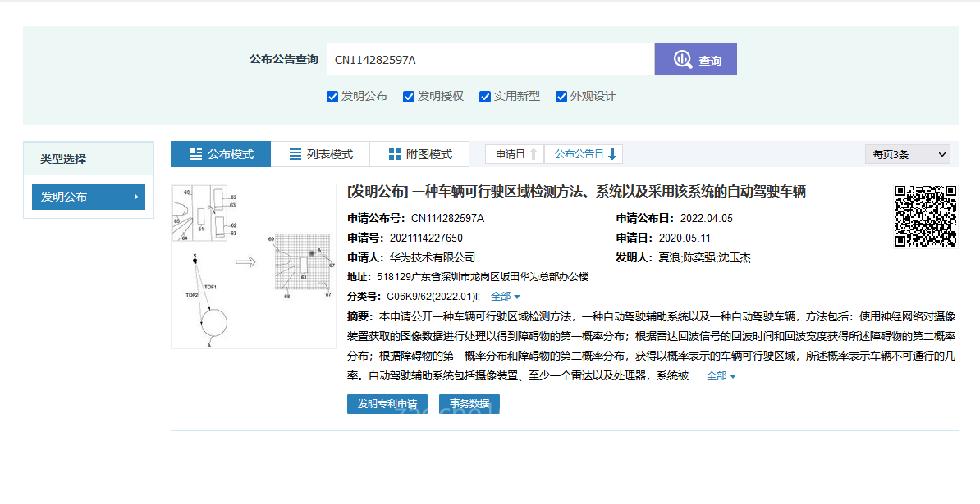This screenshot has height=504, width=980.
Task: Click the arrow on 发明公布 sidebar item
Action: (x=136, y=197)
